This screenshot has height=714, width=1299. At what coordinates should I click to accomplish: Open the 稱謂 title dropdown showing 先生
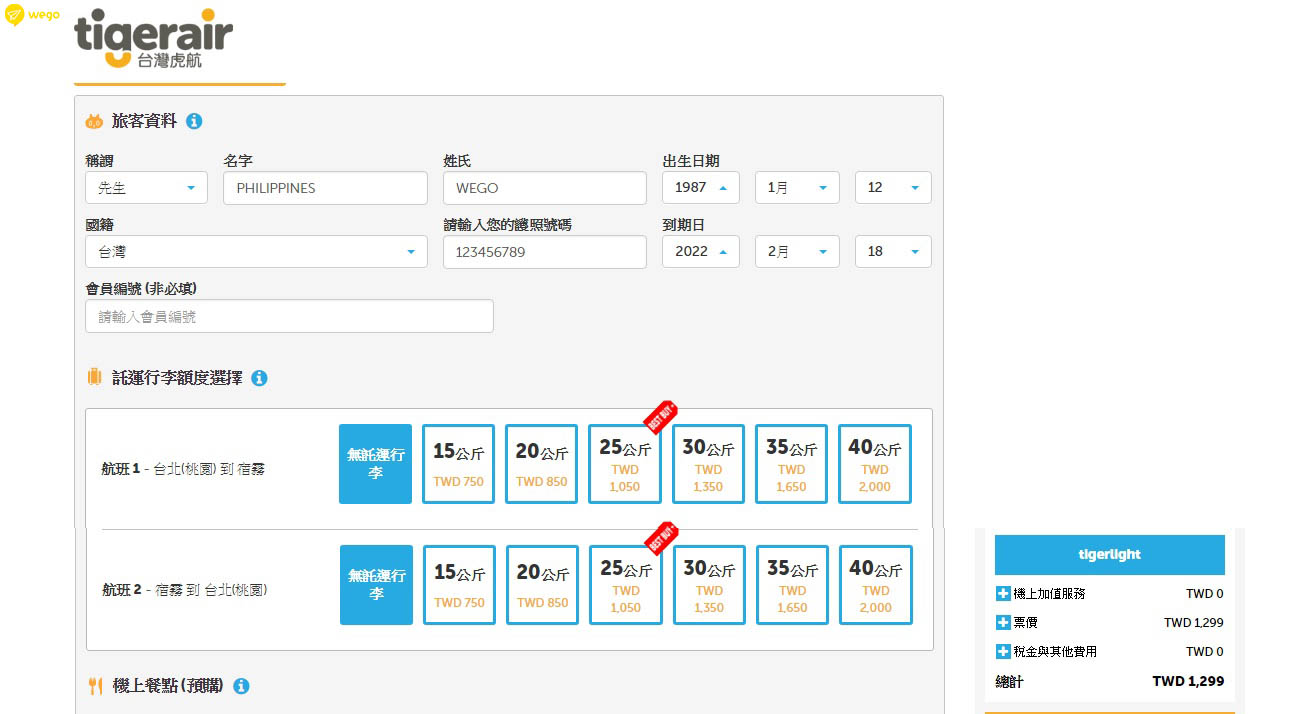pos(147,188)
